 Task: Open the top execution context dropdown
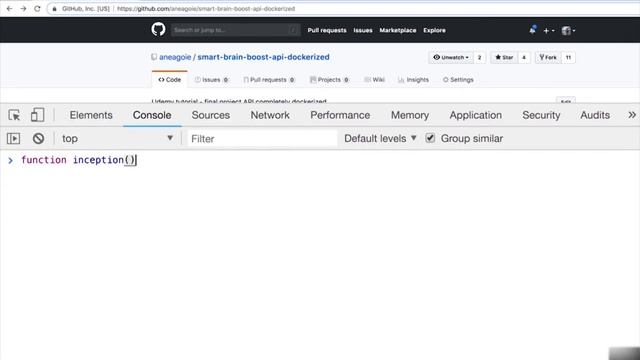click(x=117, y=138)
